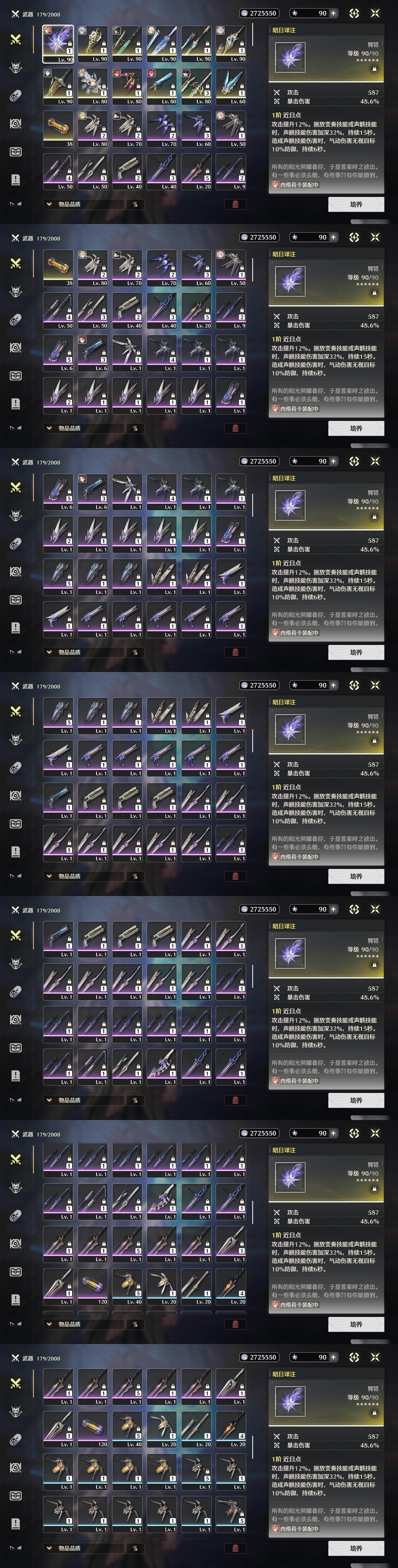This screenshot has width=398, height=1568.
Task: Toggle lock on 昭日译注 in topmost detail panel
Action: click(374, 69)
